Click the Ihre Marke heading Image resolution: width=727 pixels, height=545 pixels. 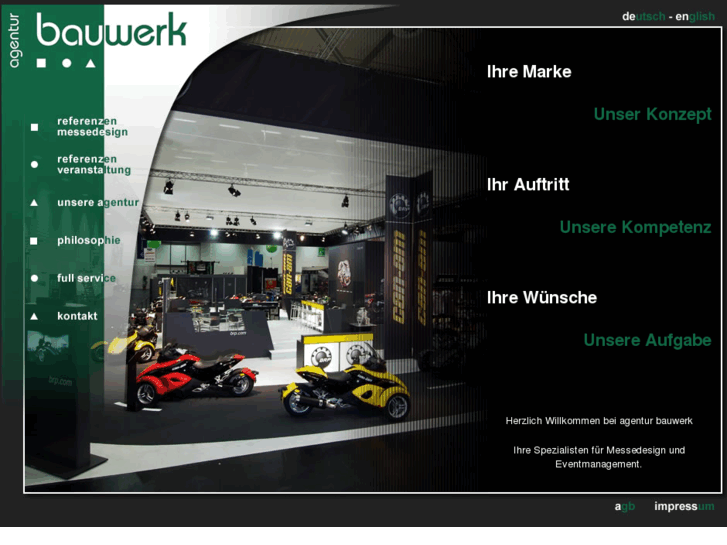pyautogui.click(x=529, y=72)
